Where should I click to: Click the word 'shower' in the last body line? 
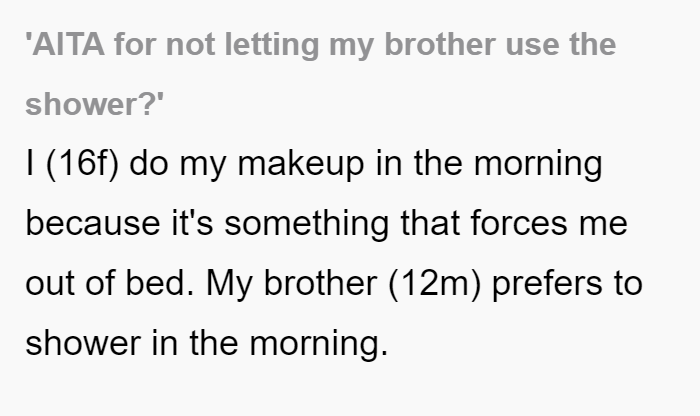83,343
